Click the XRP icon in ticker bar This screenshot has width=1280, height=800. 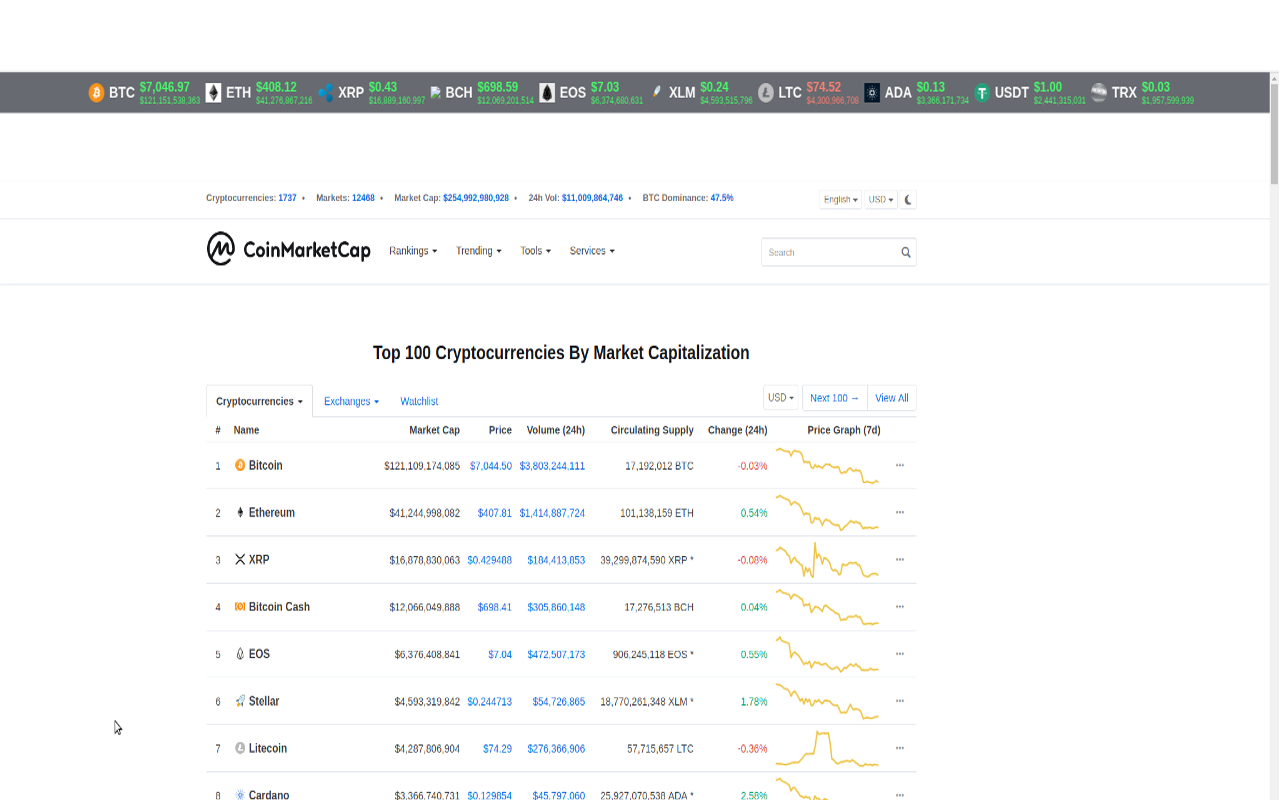(325, 93)
